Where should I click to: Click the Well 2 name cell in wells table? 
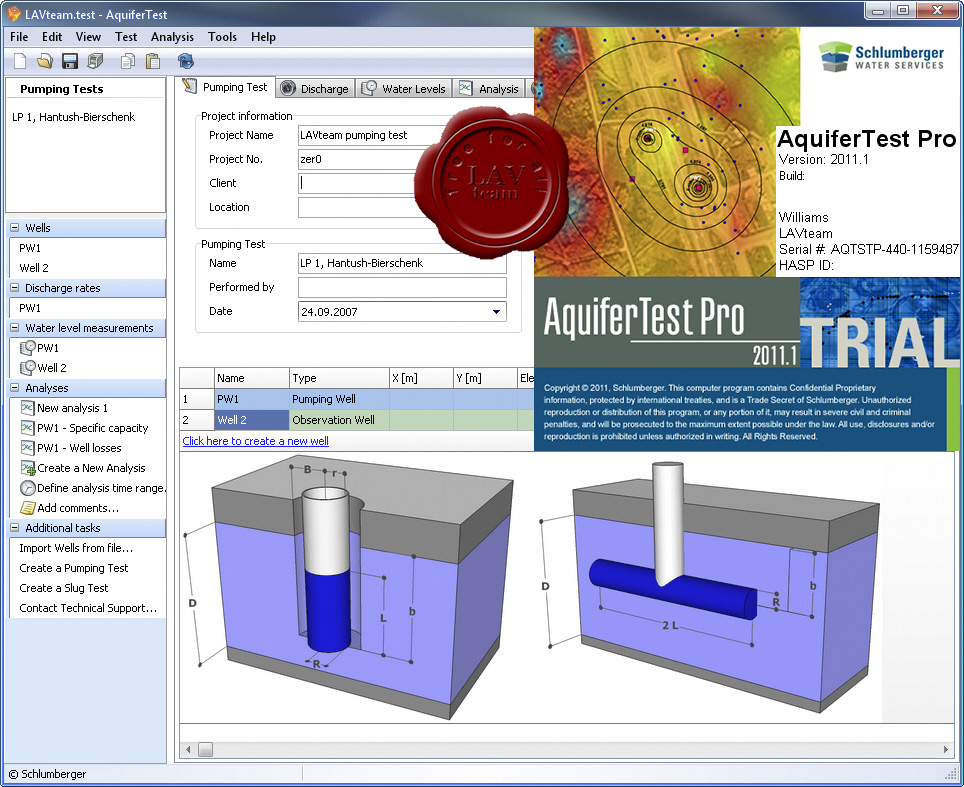(x=251, y=420)
